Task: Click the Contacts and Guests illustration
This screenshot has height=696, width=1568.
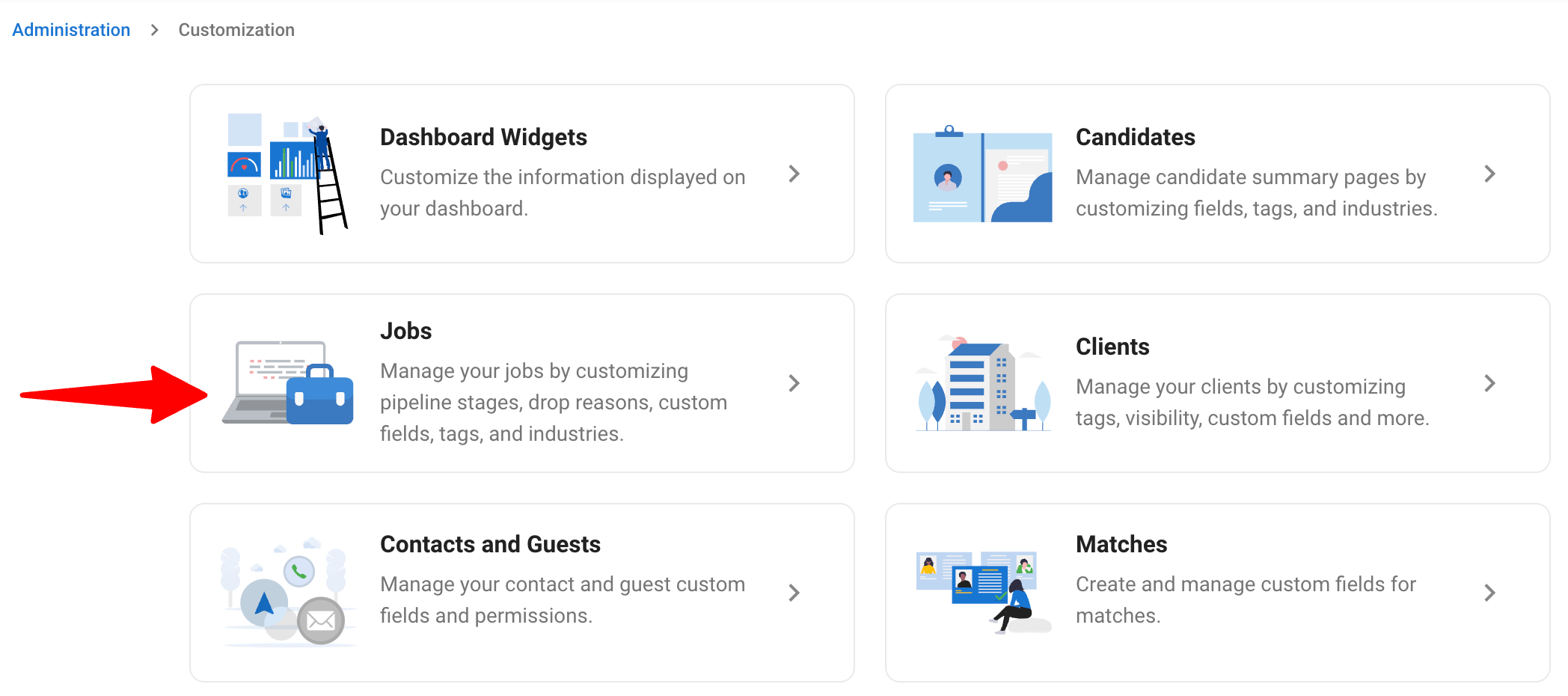Action: click(x=288, y=591)
